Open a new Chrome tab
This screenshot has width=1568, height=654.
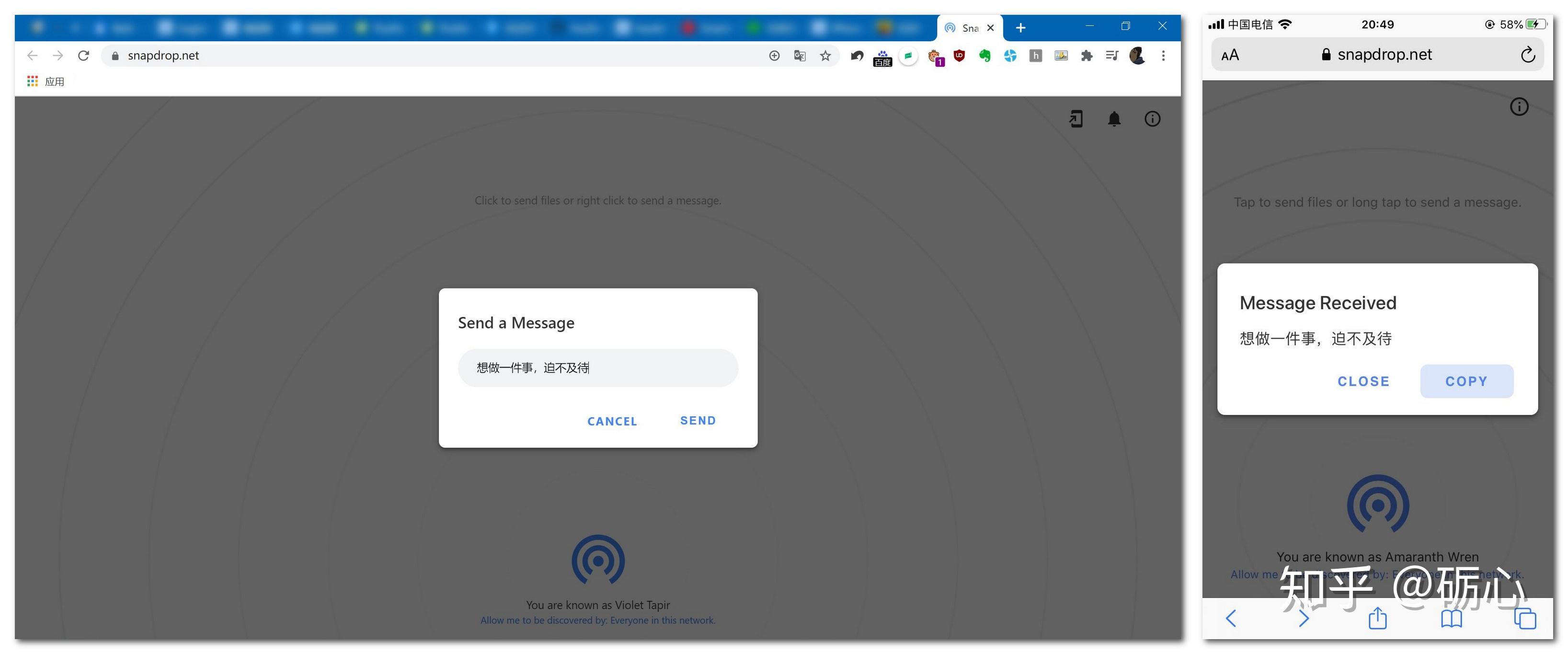pyautogui.click(x=1021, y=28)
